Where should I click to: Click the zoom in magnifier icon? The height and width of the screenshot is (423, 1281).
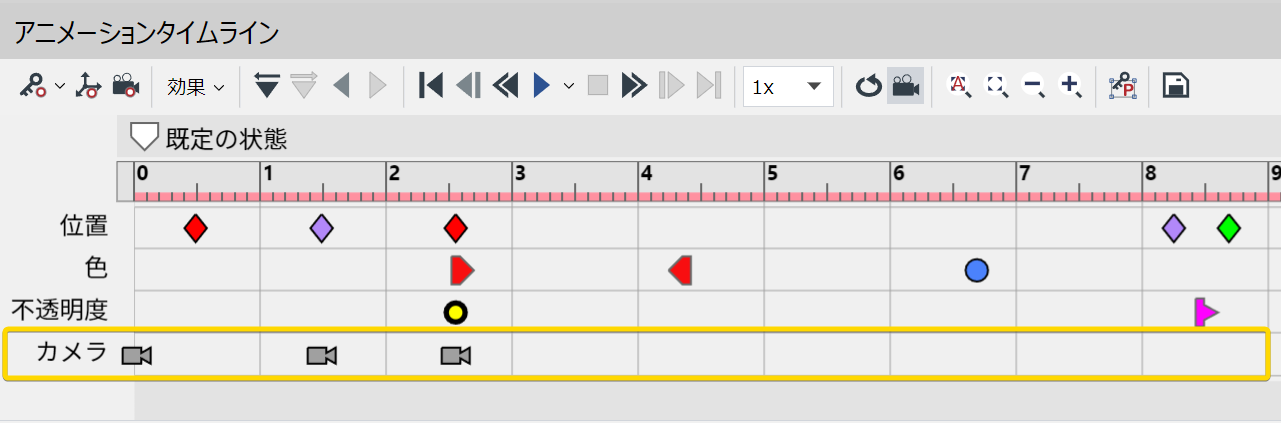pos(1071,86)
